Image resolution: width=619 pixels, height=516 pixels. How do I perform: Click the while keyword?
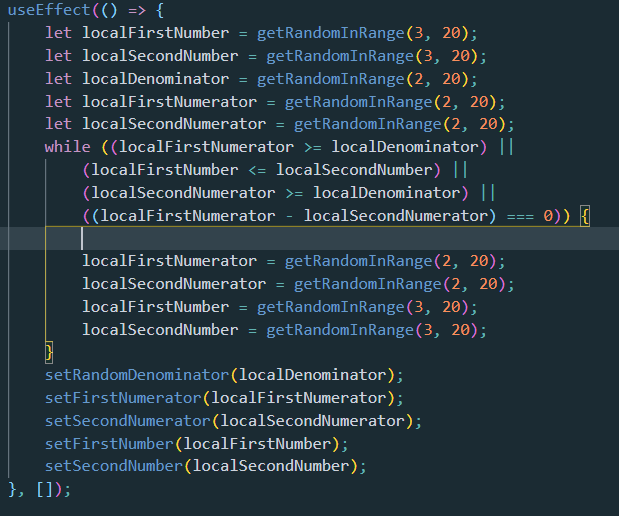(68, 147)
